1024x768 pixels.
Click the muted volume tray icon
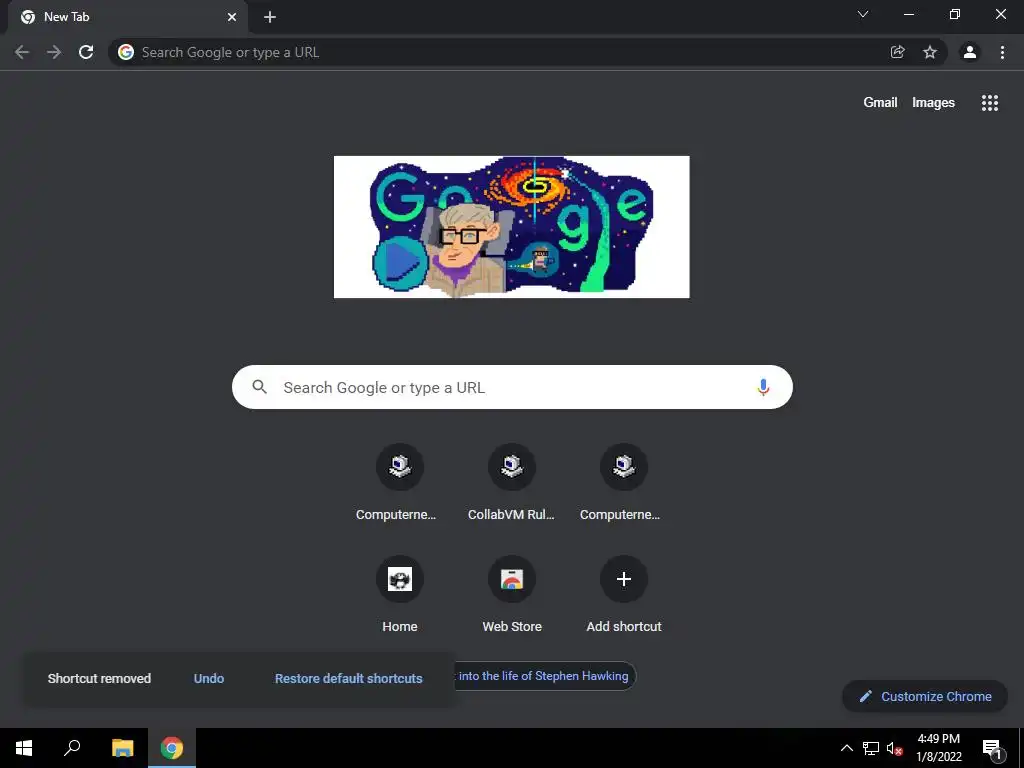(x=894, y=748)
